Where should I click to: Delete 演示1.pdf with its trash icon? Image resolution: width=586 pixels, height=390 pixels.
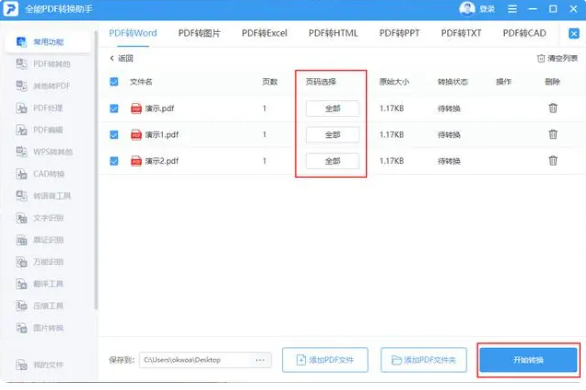(553, 134)
